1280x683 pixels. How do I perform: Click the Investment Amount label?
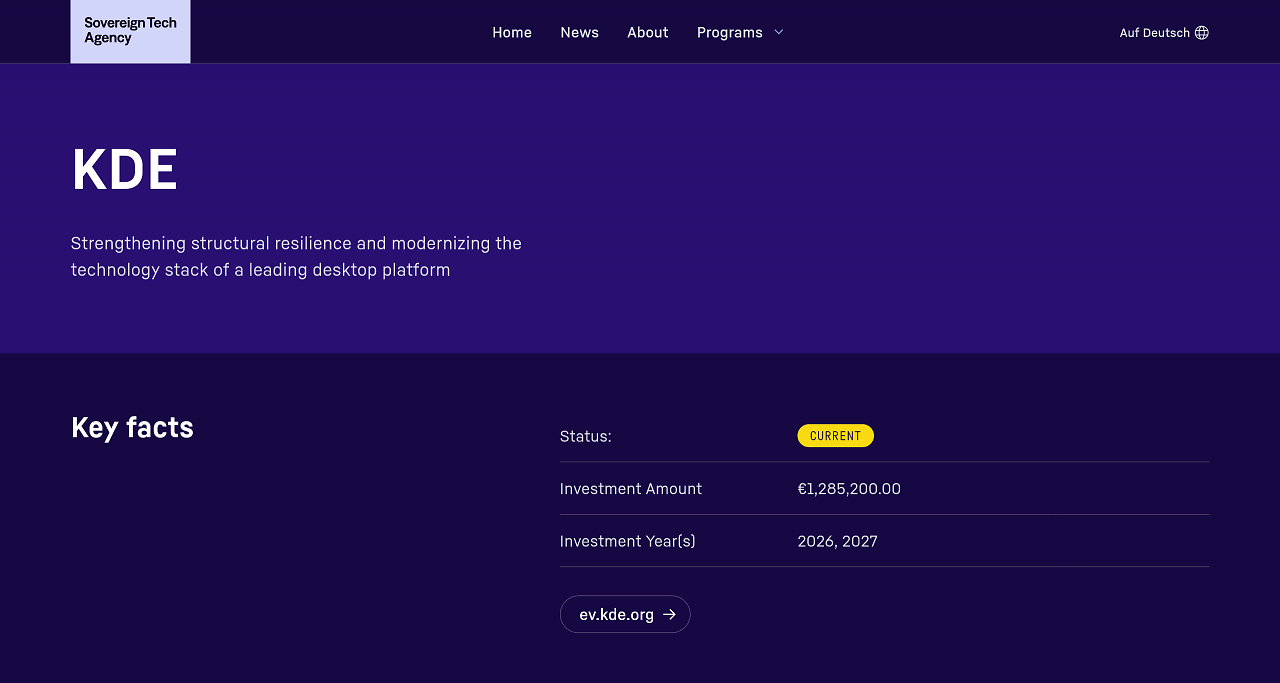point(631,489)
